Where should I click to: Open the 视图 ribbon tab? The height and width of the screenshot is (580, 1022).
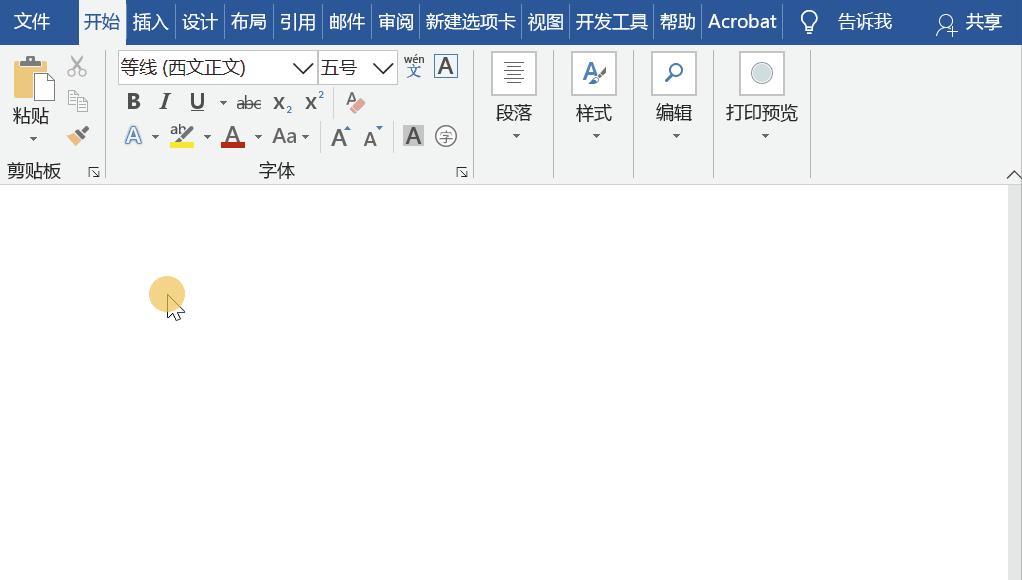tap(545, 21)
